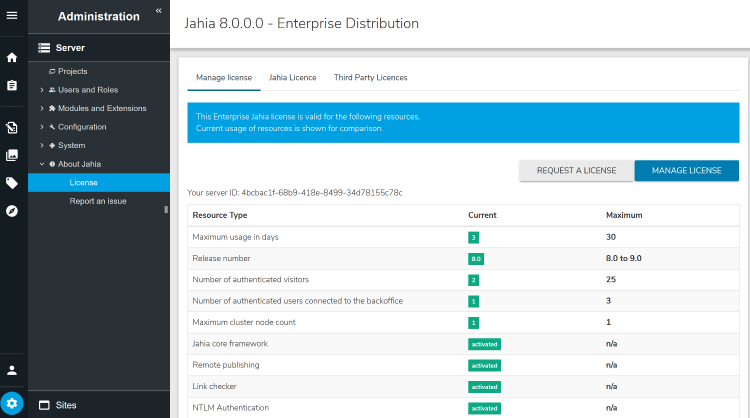750x418 pixels.
Task: Open the Projects entry
Action: click(x=73, y=71)
